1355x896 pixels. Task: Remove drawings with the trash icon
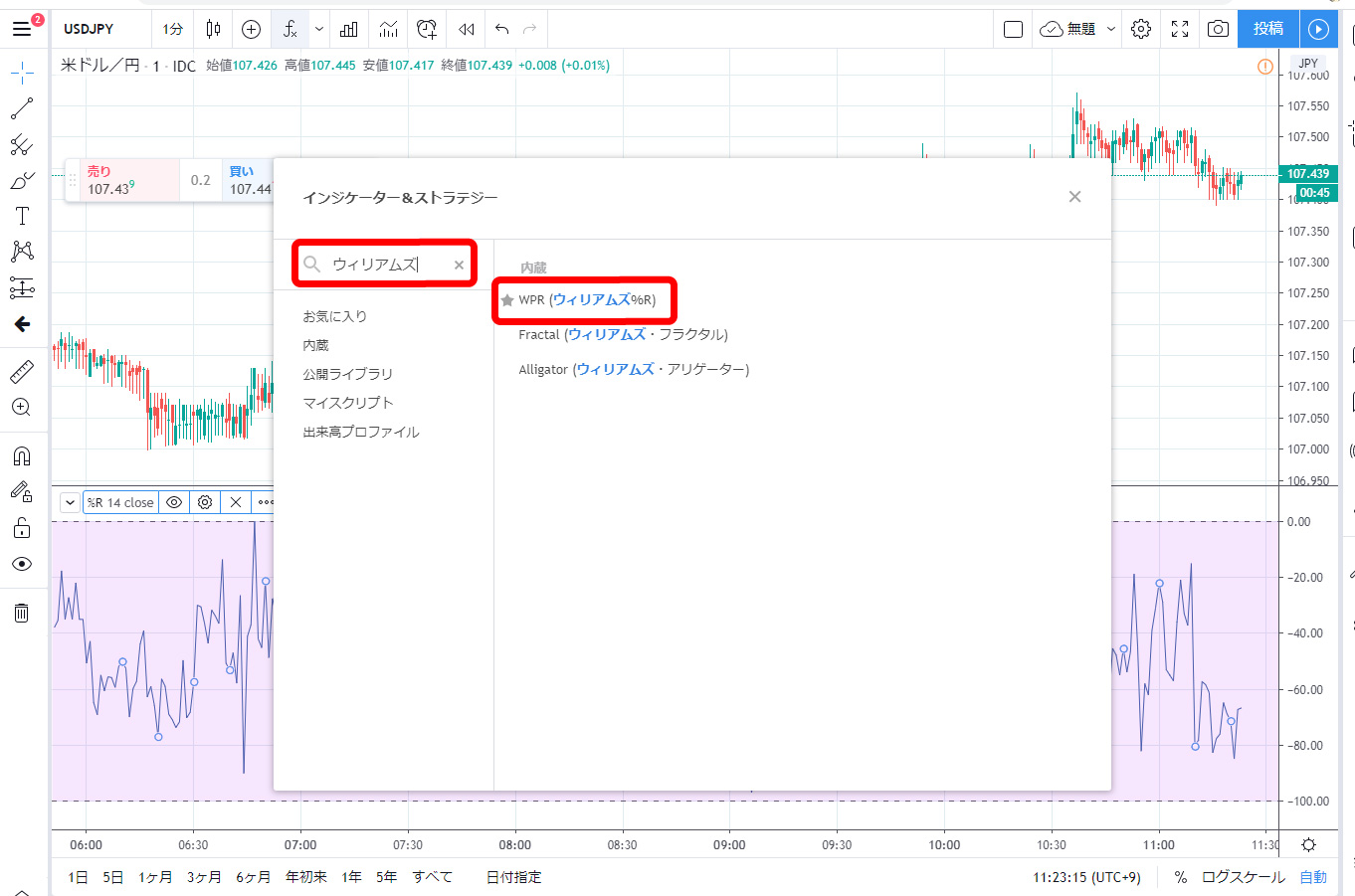[22, 613]
